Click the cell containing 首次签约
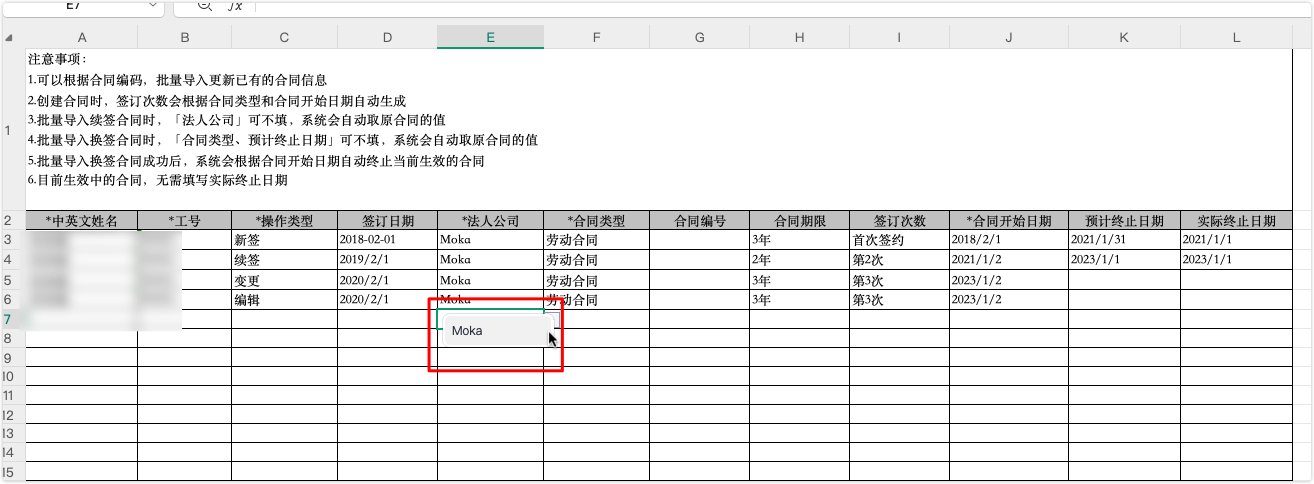Screen dimensions: 1314x484 pos(899,240)
